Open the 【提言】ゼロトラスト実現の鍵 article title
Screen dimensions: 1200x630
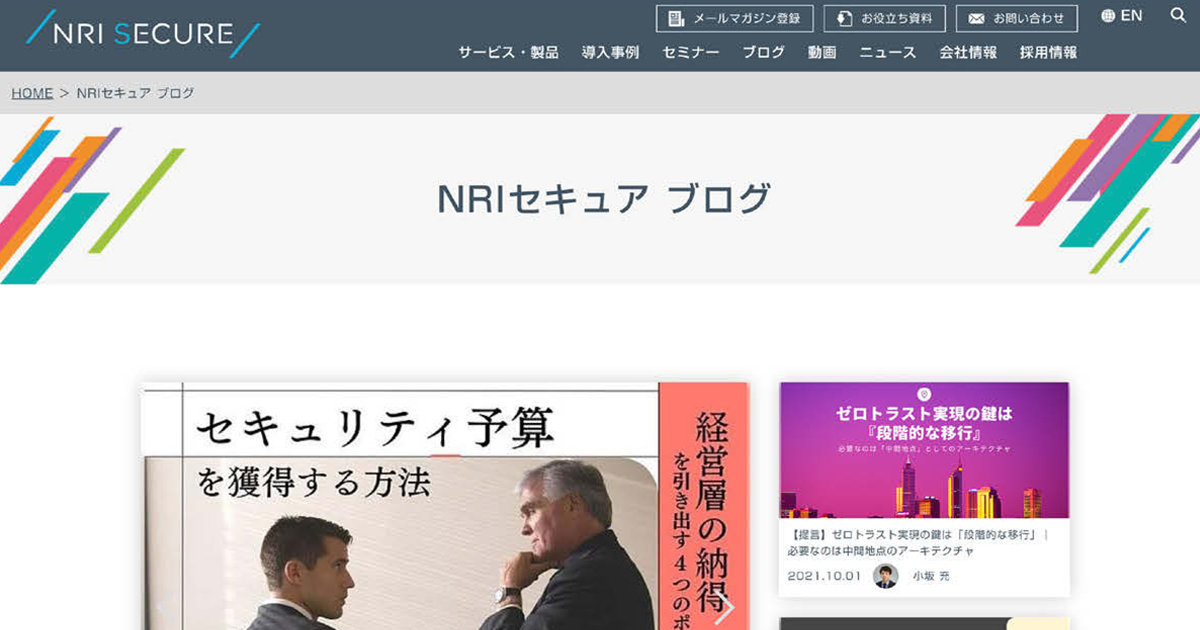(917, 543)
